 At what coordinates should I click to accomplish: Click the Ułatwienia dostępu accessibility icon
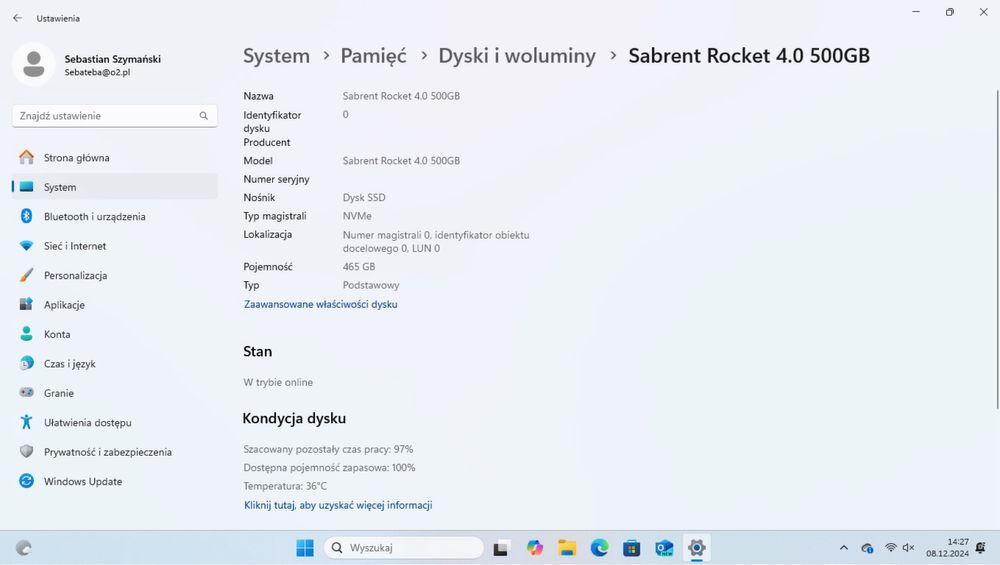click(x=26, y=422)
